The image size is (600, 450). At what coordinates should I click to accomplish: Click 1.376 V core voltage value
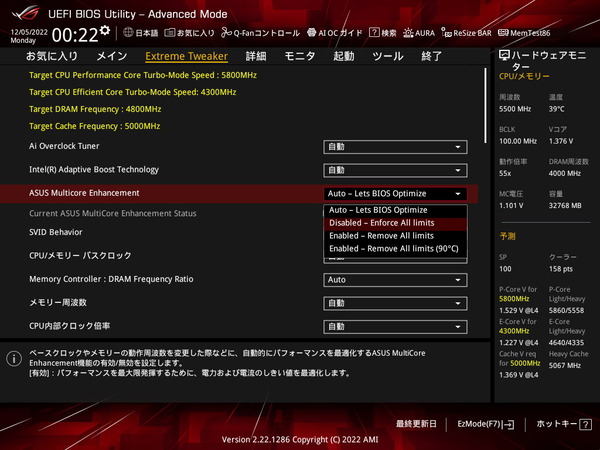561,141
